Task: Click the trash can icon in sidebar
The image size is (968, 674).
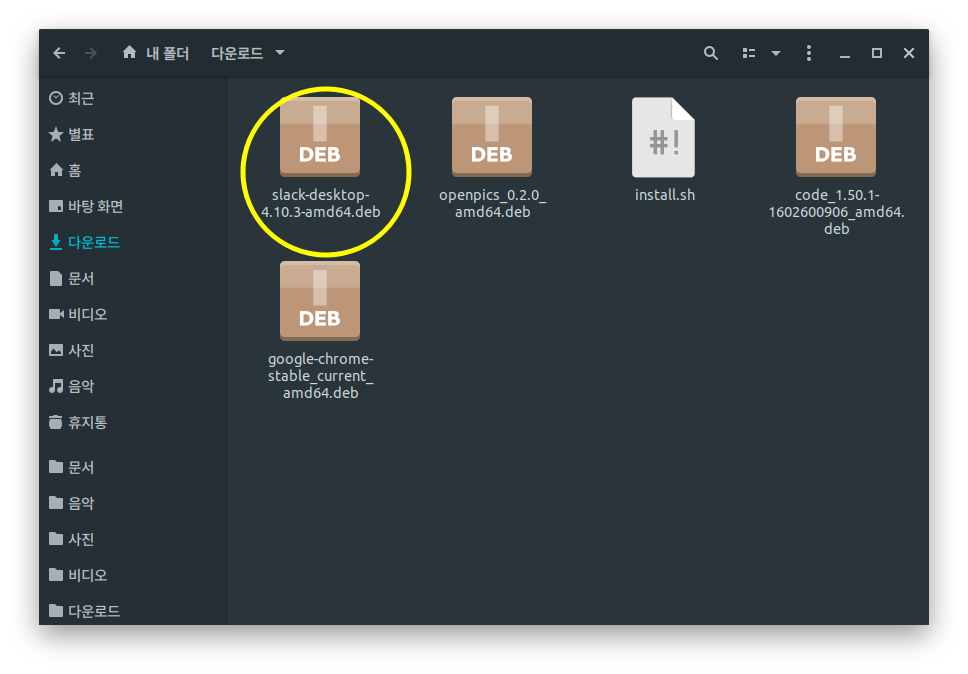Action: [x=56, y=422]
